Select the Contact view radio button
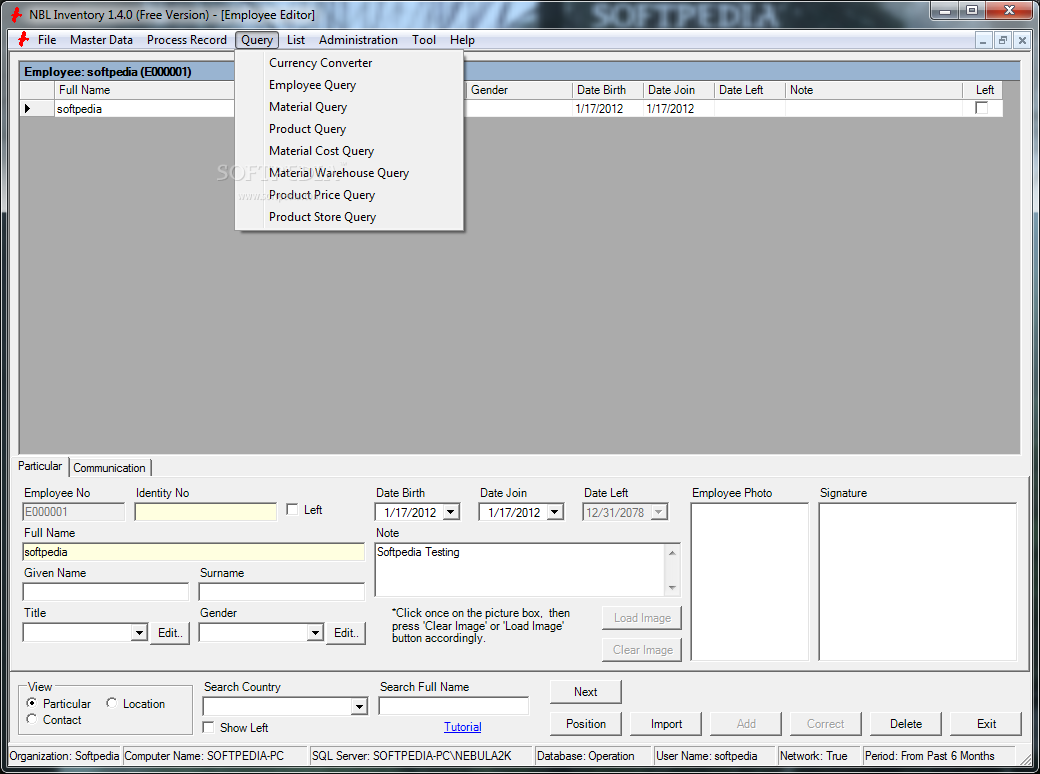The image size is (1040, 774). click(32, 720)
